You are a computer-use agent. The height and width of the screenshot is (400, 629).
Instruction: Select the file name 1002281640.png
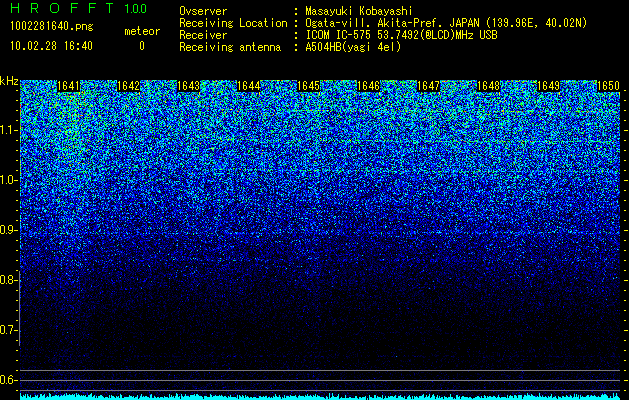pos(52,26)
